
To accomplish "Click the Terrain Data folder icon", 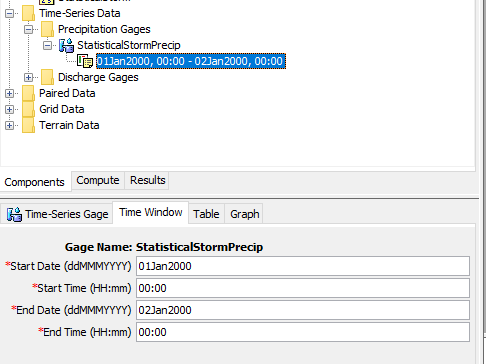I will point(28,125).
